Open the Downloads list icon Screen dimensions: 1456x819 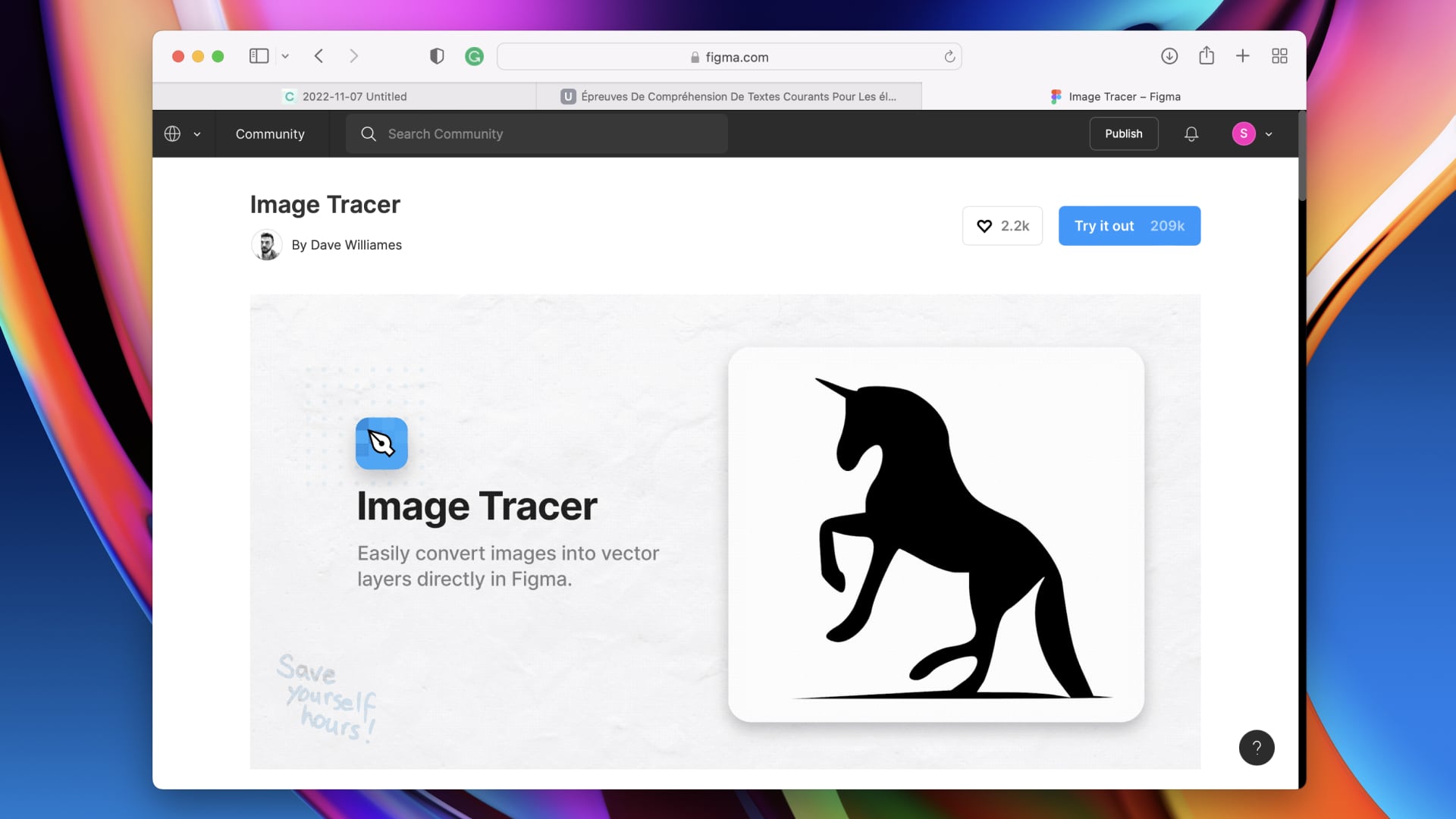pos(1169,56)
